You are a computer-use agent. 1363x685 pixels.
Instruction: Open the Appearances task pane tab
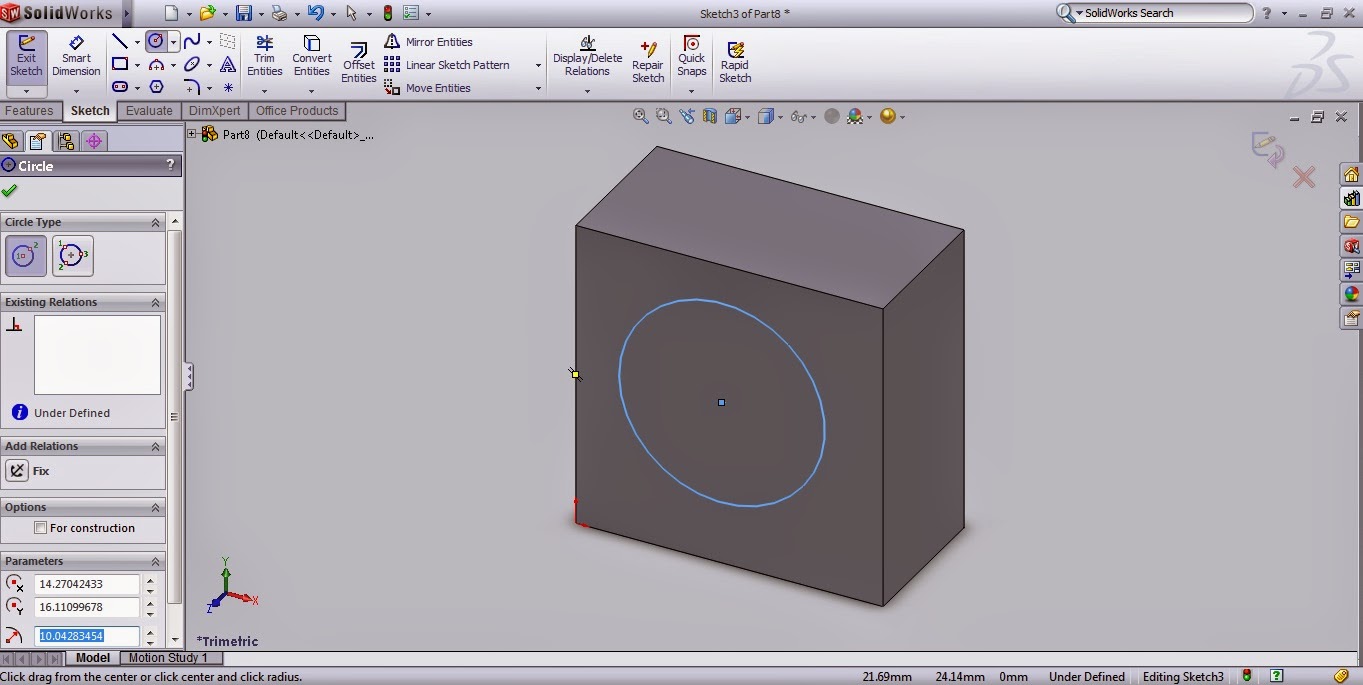(x=1352, y=294)
